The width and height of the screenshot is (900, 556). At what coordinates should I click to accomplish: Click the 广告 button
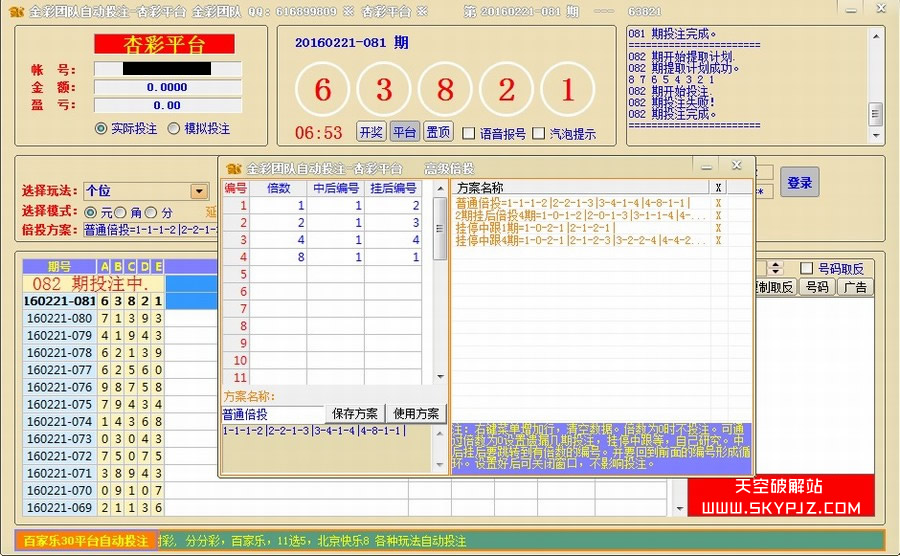855,287
